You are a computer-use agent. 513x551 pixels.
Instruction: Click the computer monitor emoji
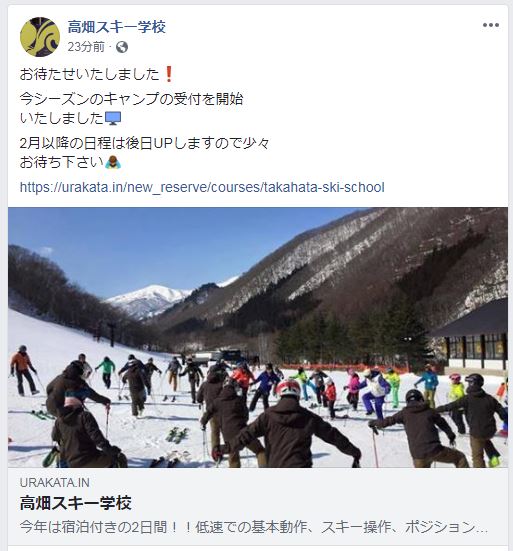point(113,118)
